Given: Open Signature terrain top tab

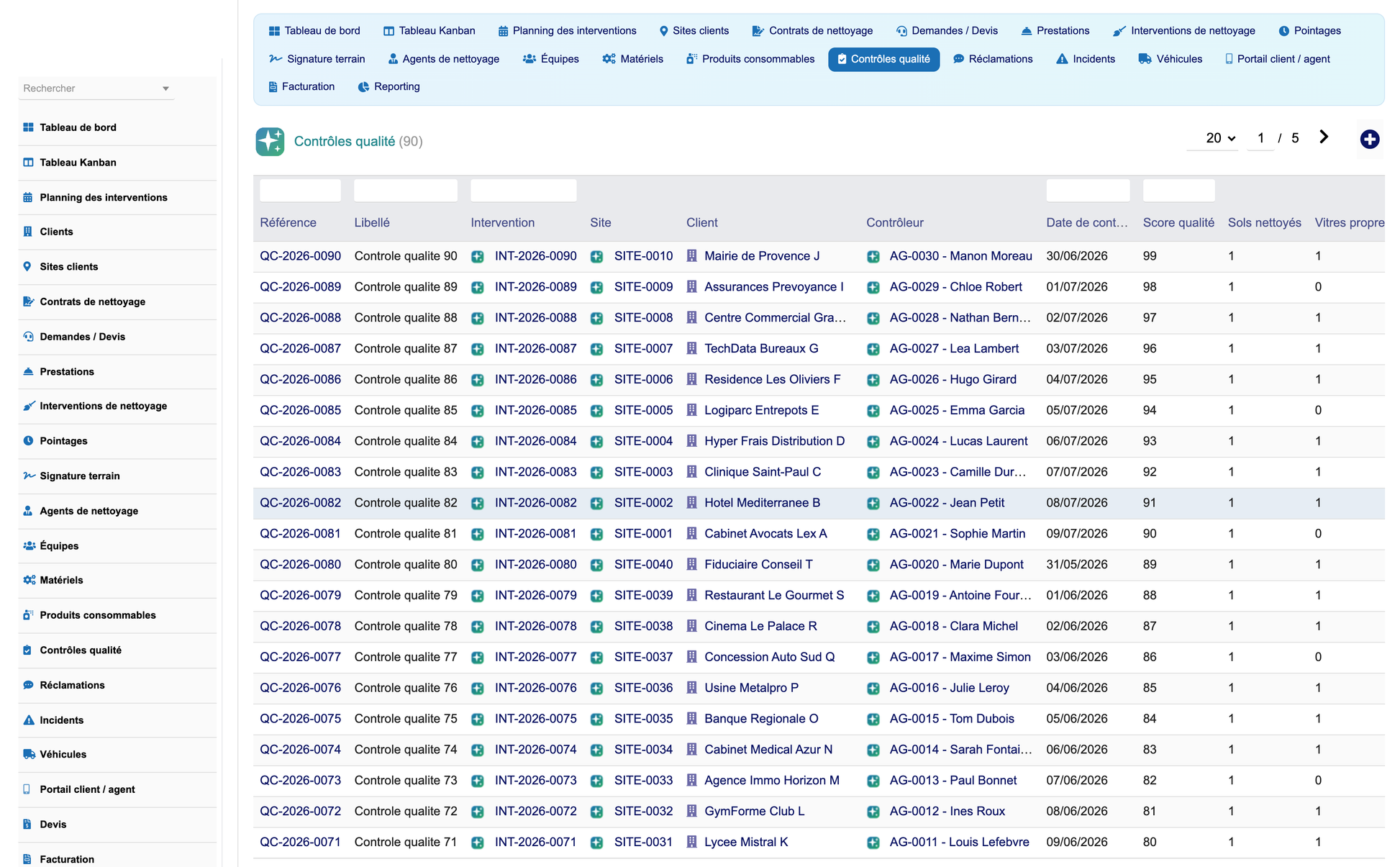Looking at the screenshot, I should tap(317, 59).
